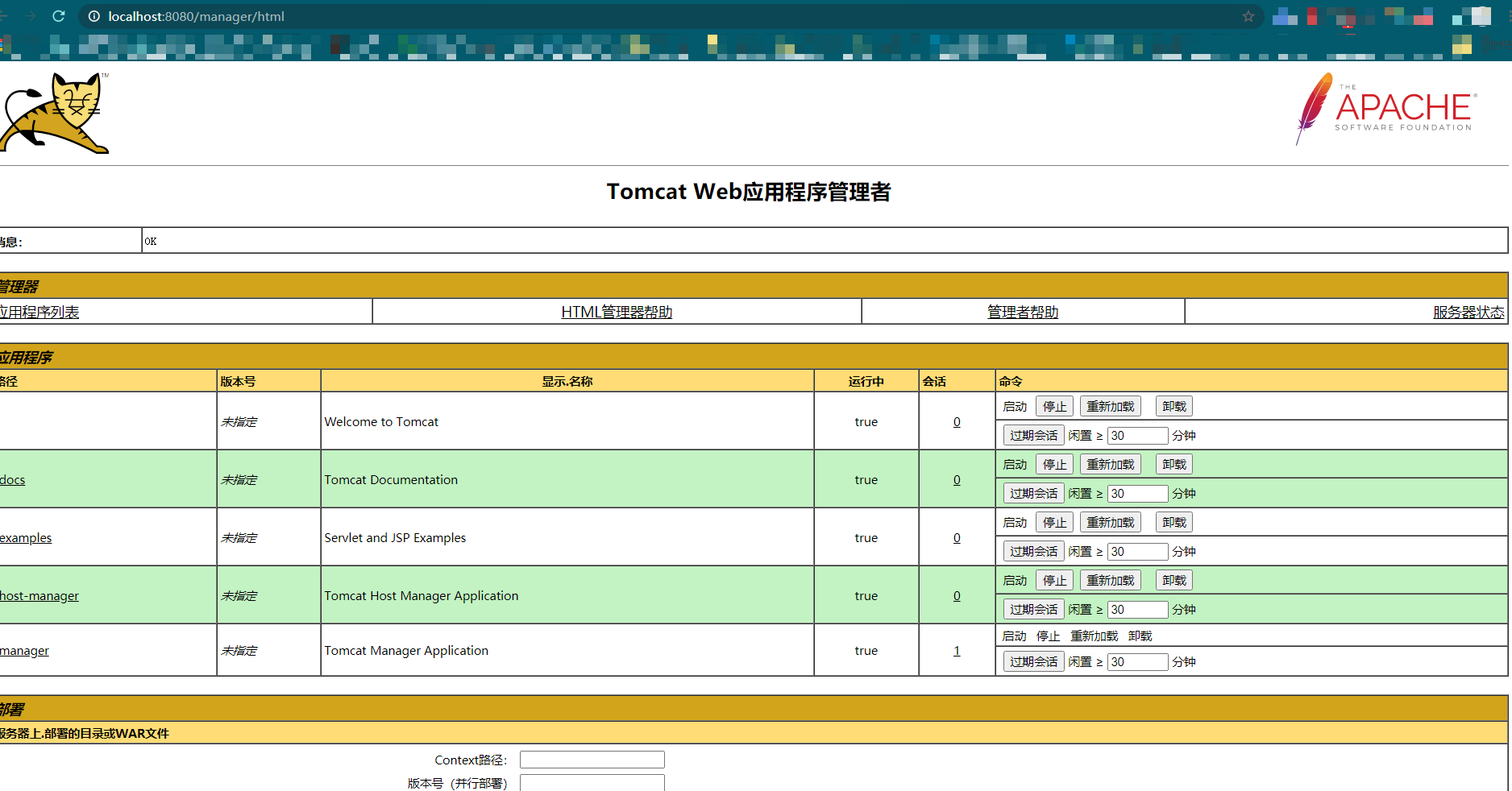Viewport: 1512px width, 791px height.
Task: Stop (停止) the Tomcat Host Manager Application
Action: click(1054, 581)
